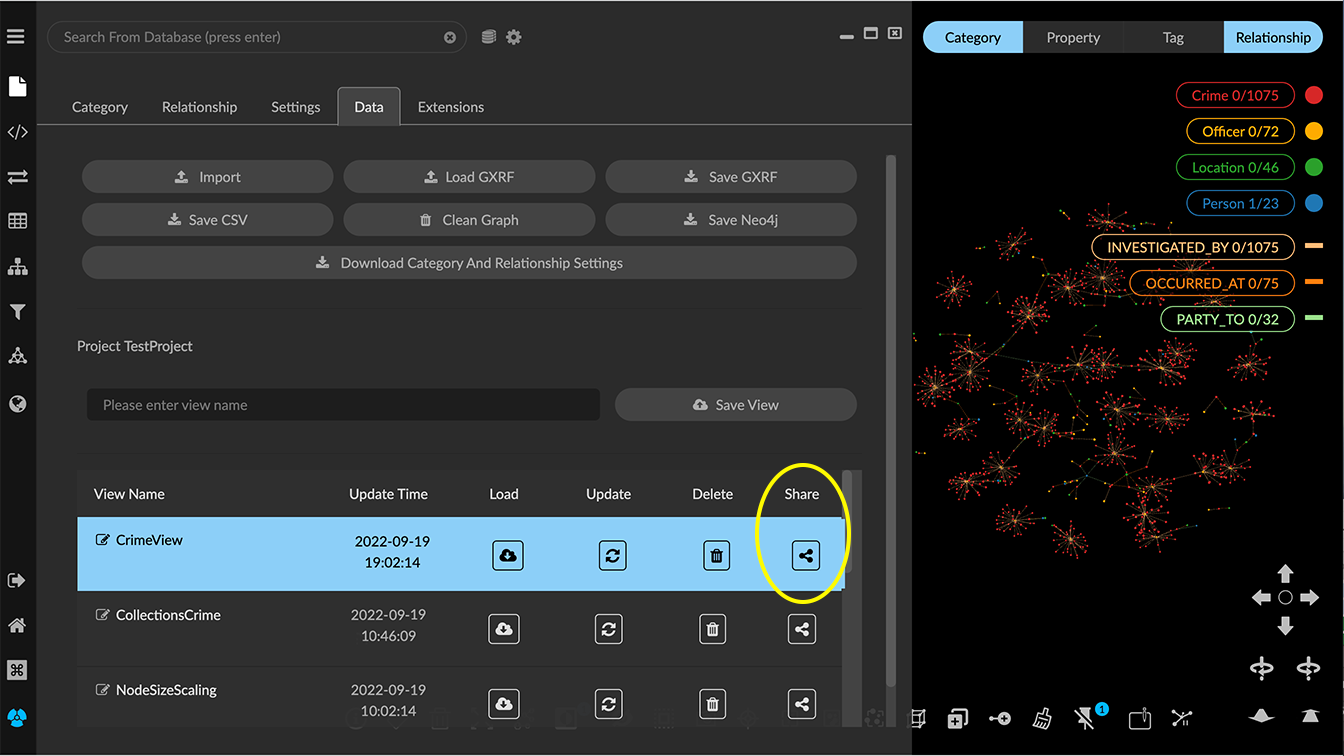The width and height of the screenshot is (1344, 756).
Task: Open the globe icon in left sidebar
Action: coord(17,404)
